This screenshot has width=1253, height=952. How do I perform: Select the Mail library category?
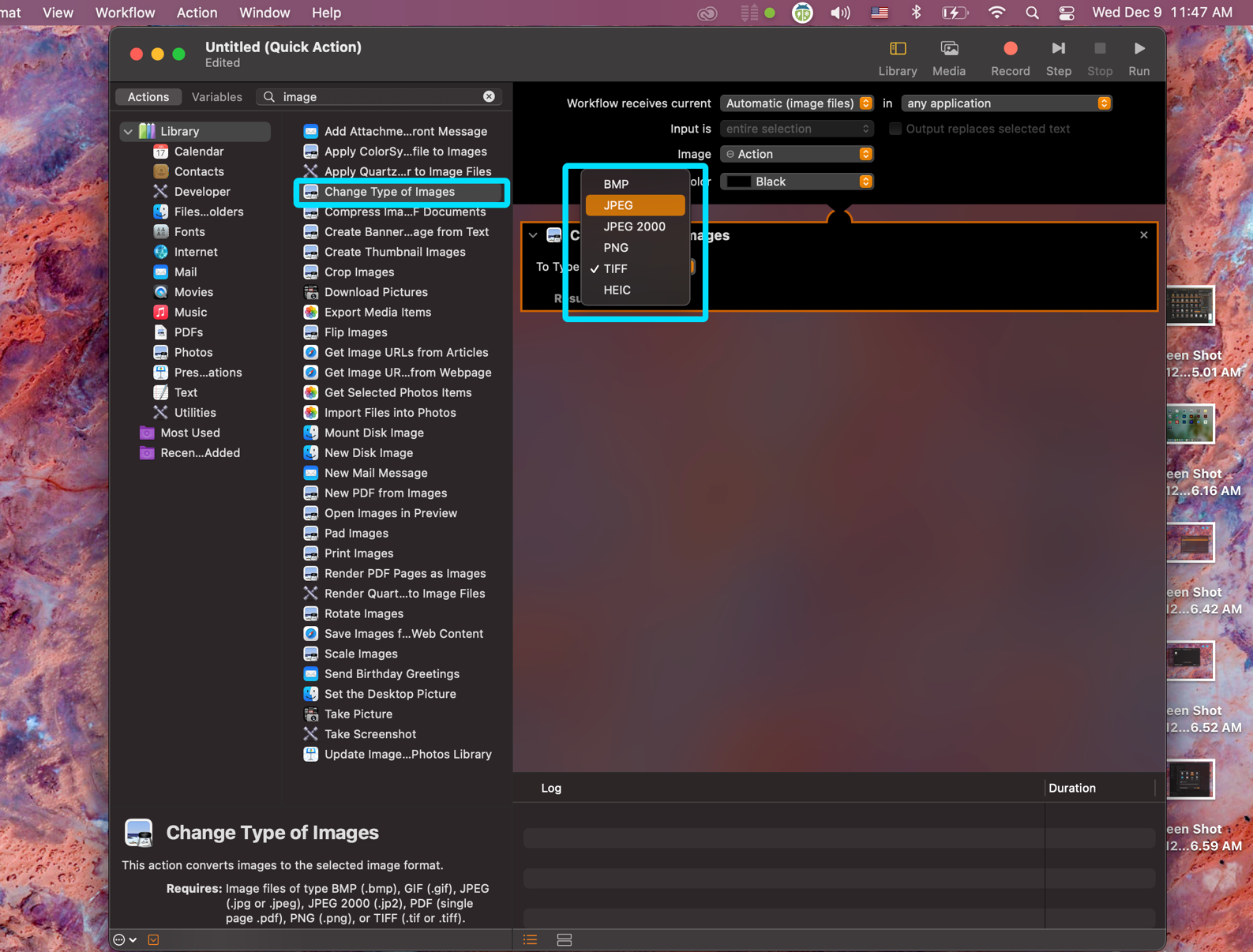(x=185, y=272)
